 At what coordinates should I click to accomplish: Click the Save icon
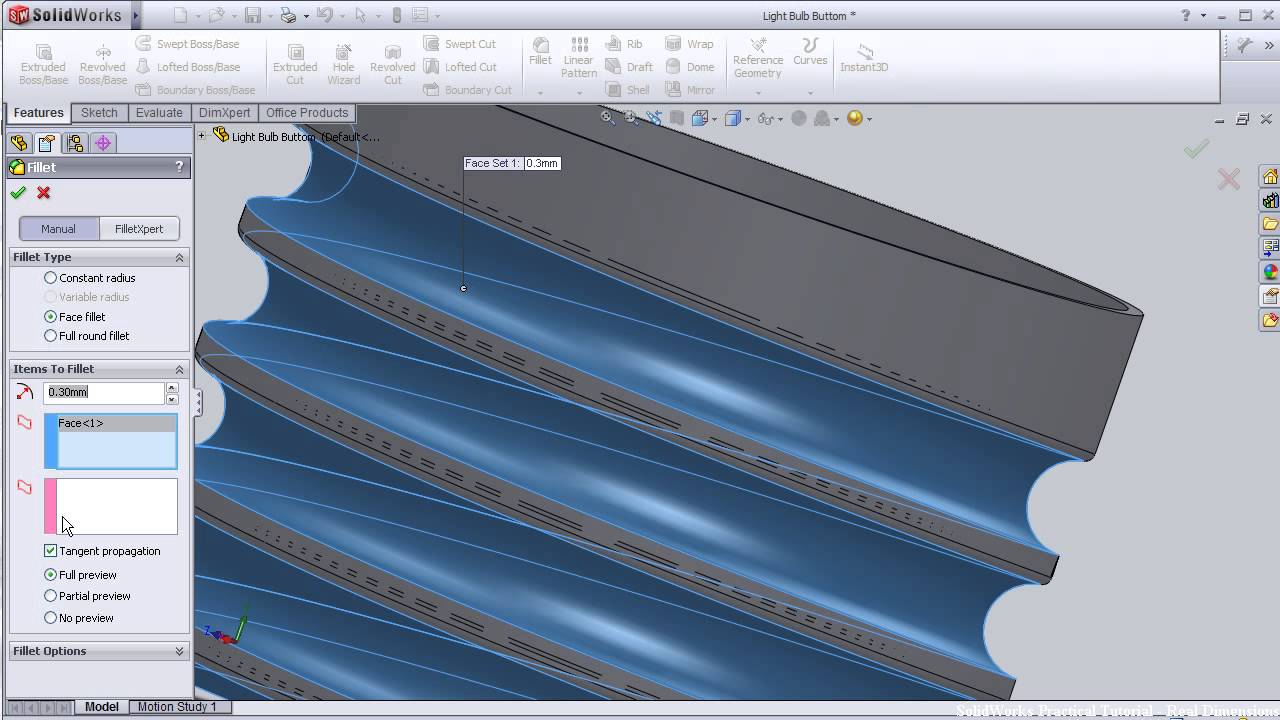tap(253, 15)
